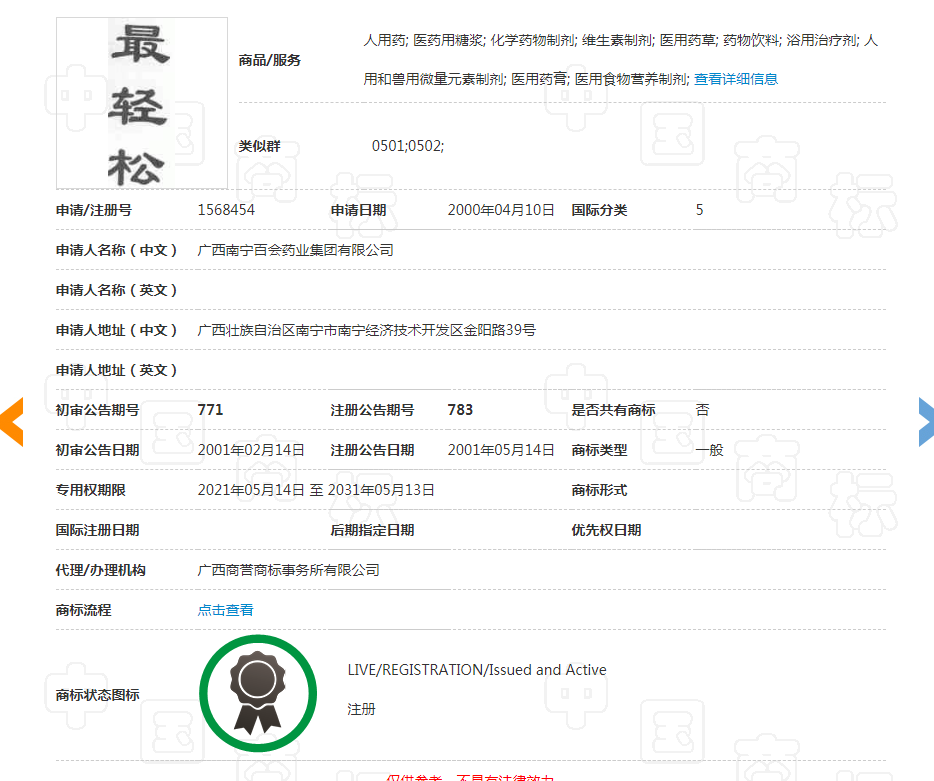Select the 申请人地址（英文） label
Screen dimensions: 934x781
117,370
